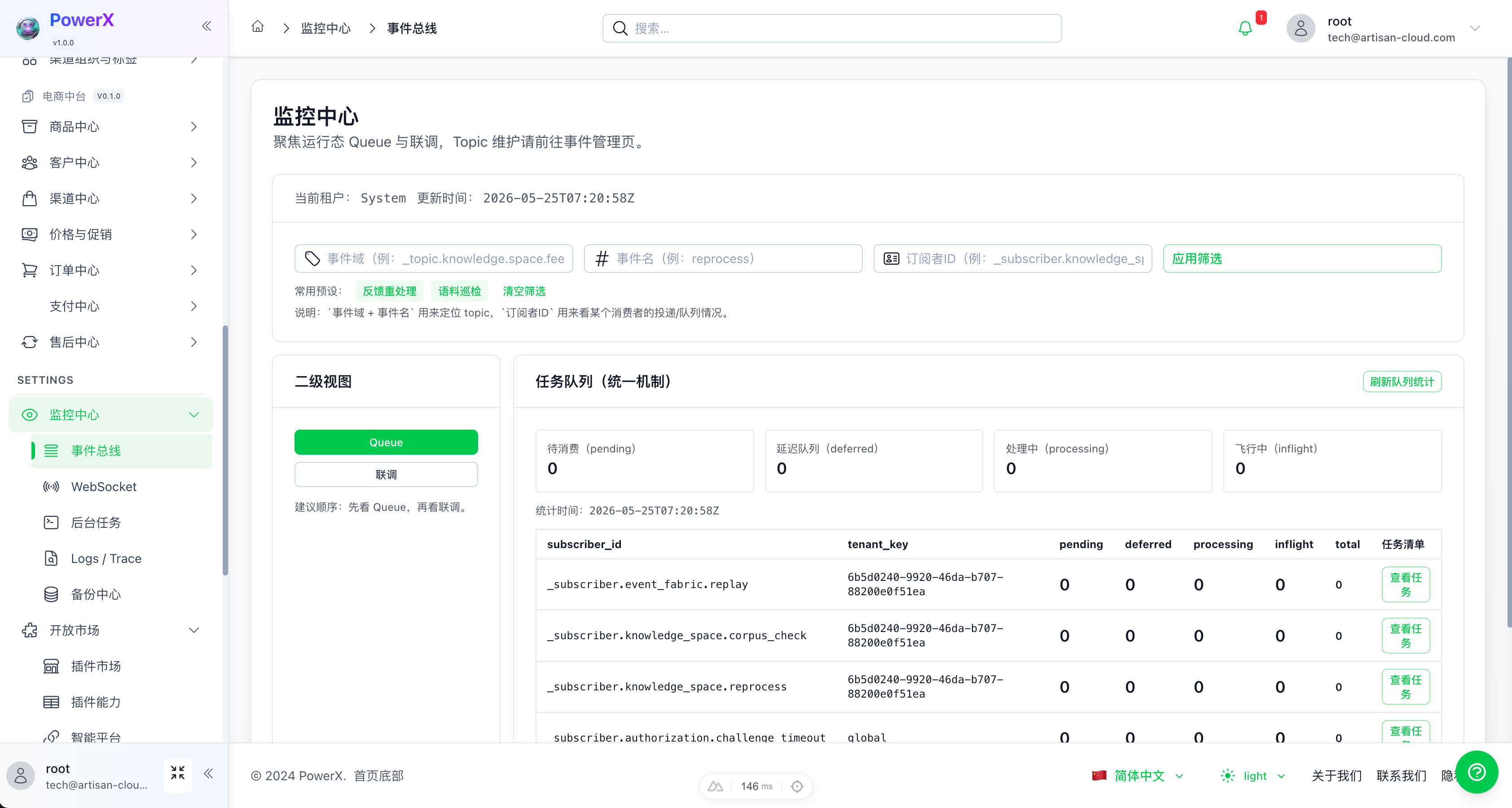Expand the 商品中心 menu chevron
1512x808 pixels.
(x=193, y=127)
